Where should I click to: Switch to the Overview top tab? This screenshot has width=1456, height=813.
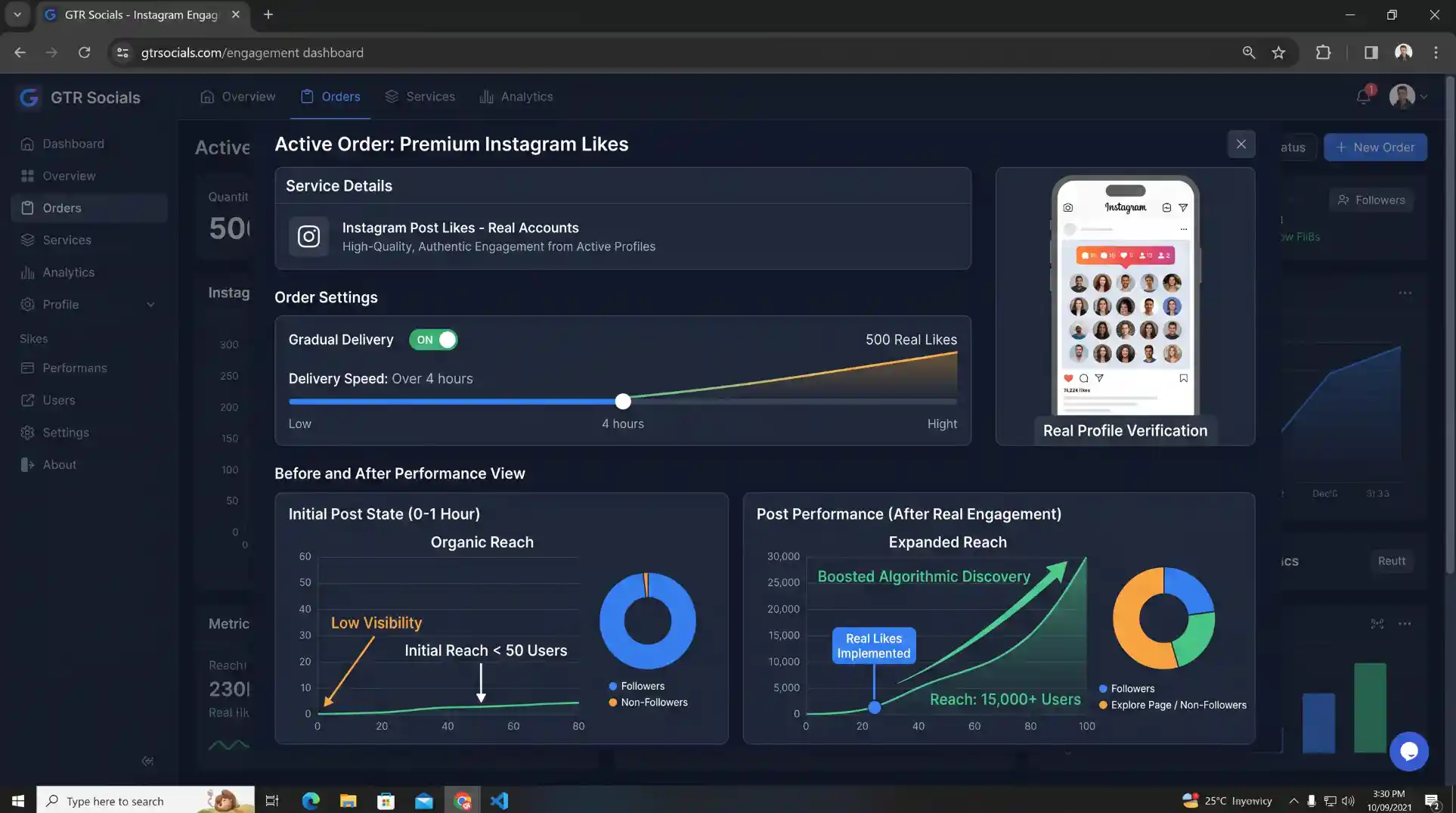coord(238,97)
